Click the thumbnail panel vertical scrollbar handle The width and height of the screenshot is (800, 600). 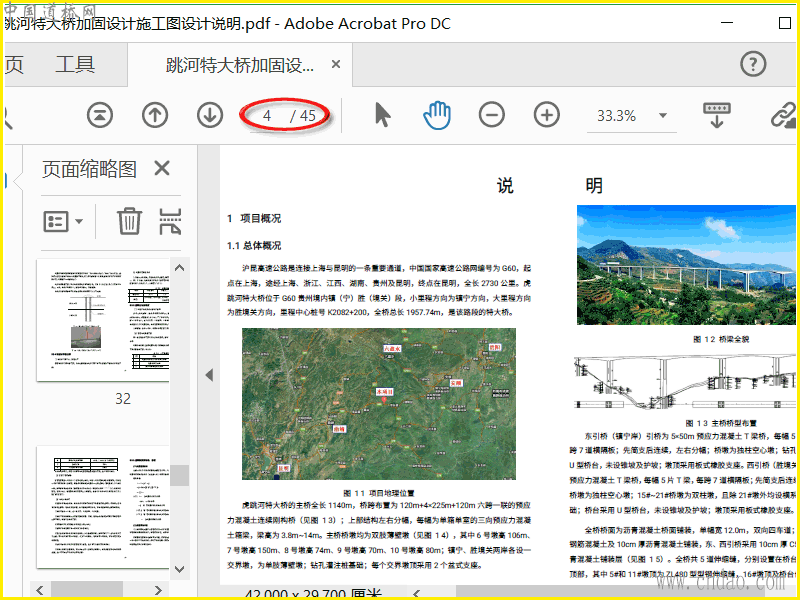[180, 475]
